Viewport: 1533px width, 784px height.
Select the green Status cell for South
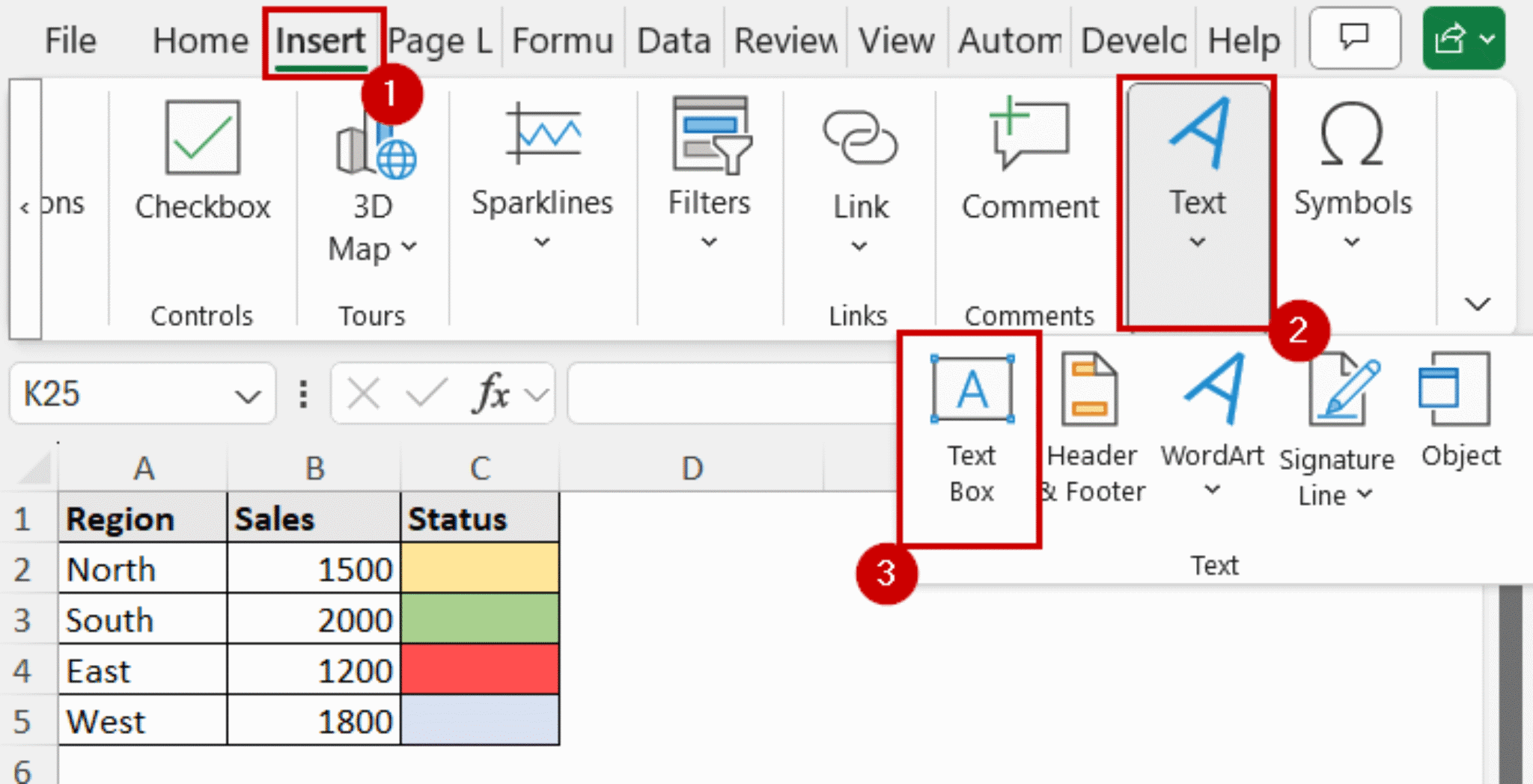(x=481, y=619)
